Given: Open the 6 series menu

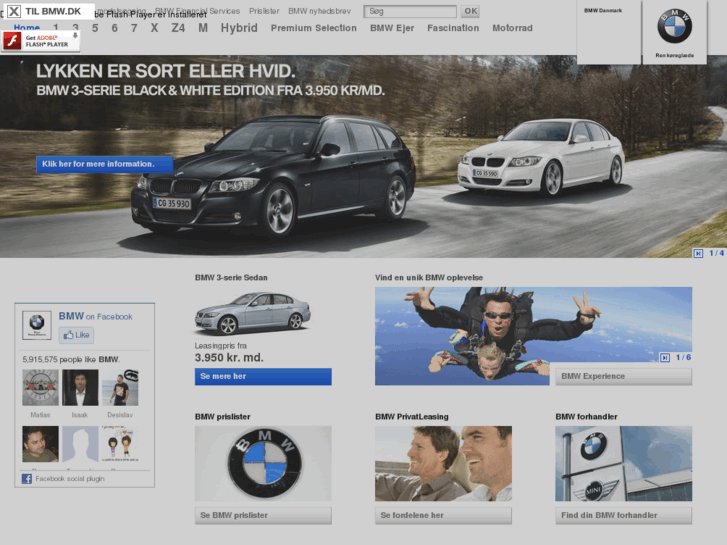Looking at the screenshot, I should [x=115, y=28].
